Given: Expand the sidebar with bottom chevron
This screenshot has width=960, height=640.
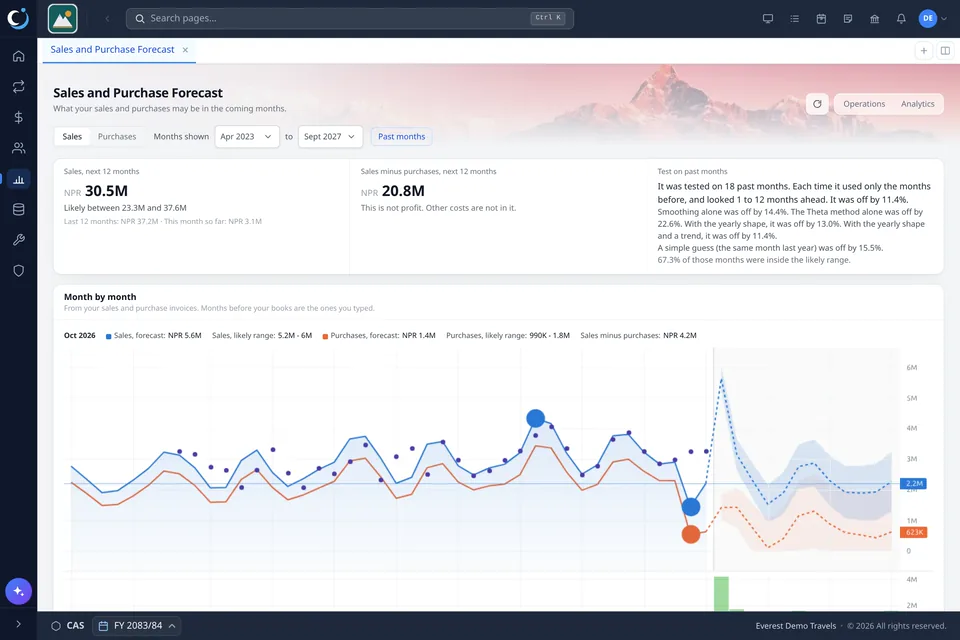Looking at the screenshot, I should [18, 624].
